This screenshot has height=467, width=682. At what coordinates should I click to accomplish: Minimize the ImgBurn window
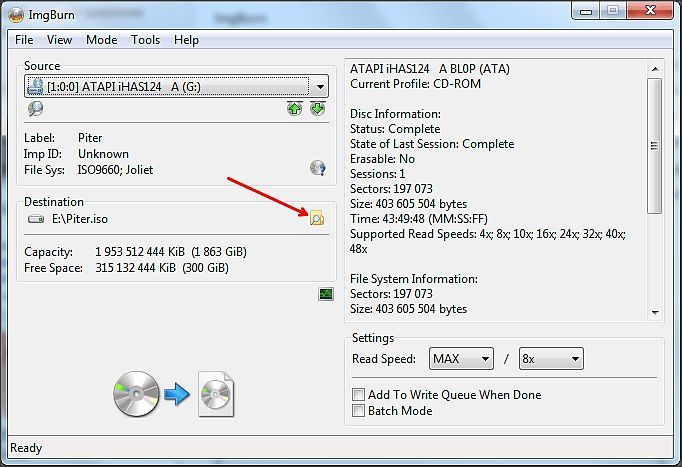pyautogui.click(x=586, y=11)
